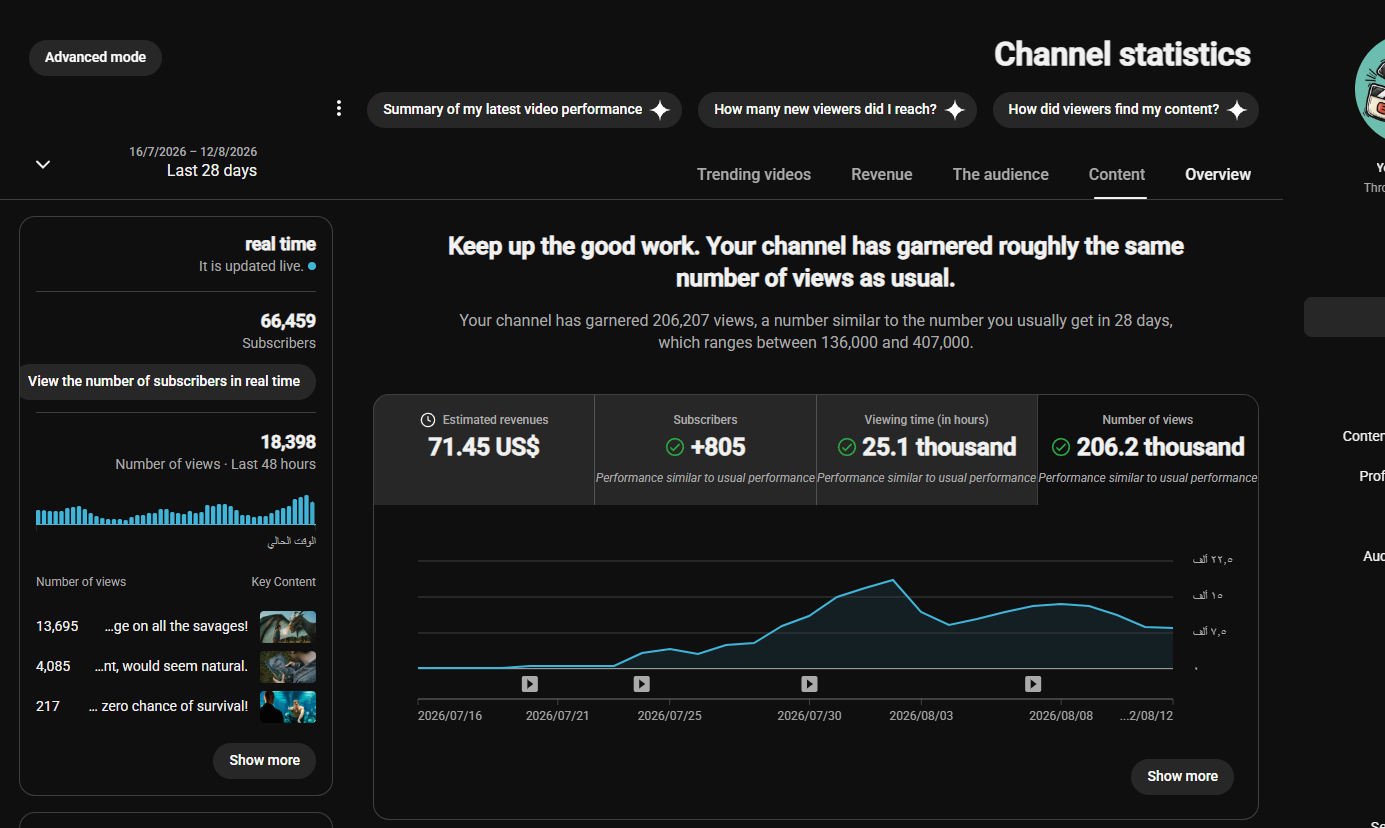
Task: Open the Trending videos tab
Action: (x=754, y=174)
